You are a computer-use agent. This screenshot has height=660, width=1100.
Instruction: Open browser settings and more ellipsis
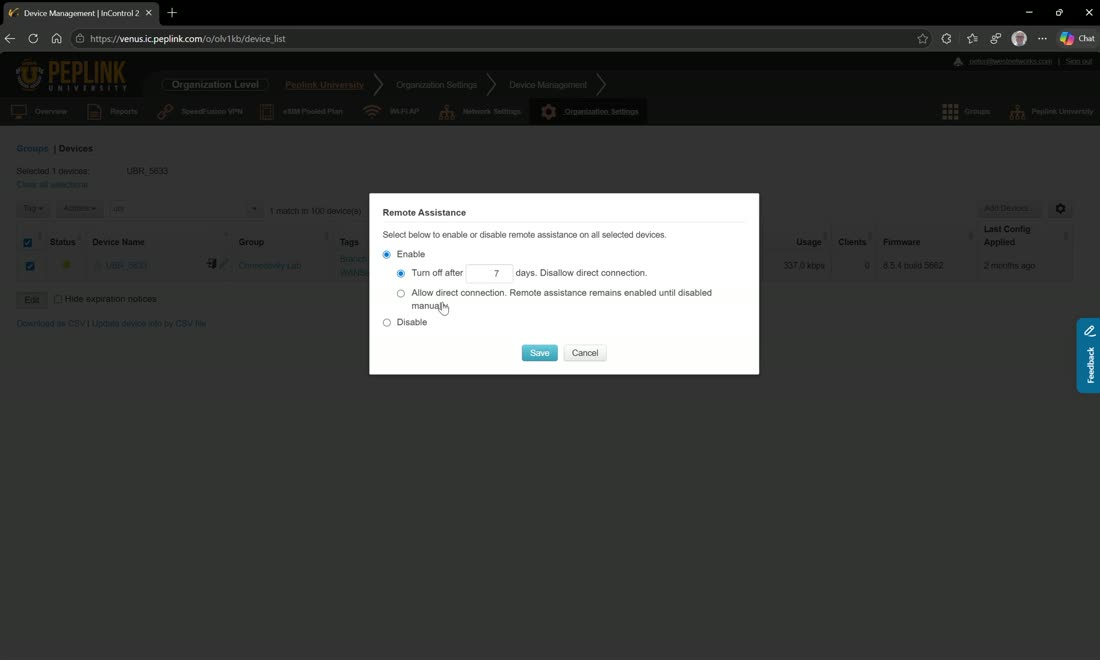[1042, 39]
